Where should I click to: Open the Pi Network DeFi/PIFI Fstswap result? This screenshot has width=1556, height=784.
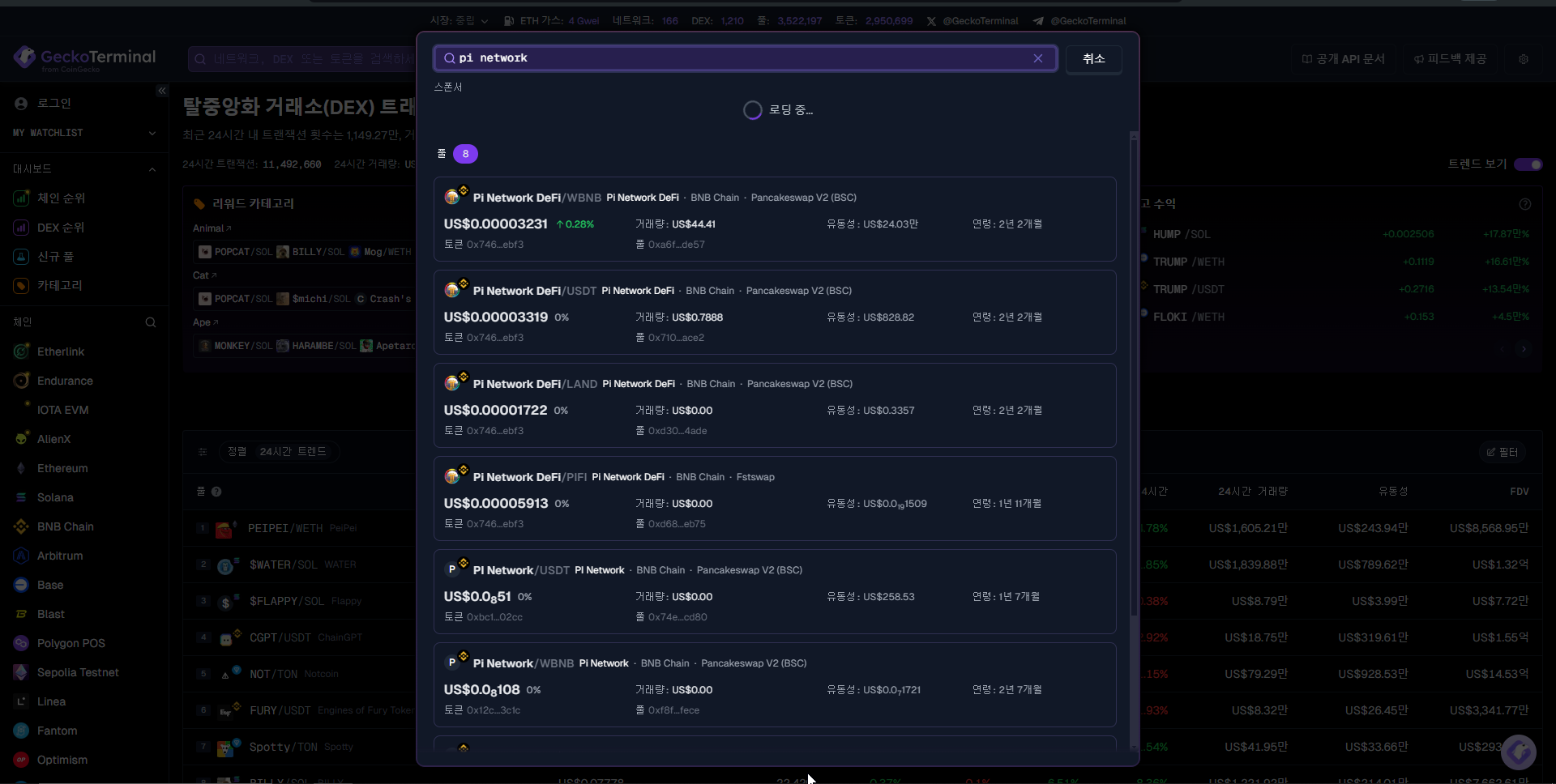[775, 499]
